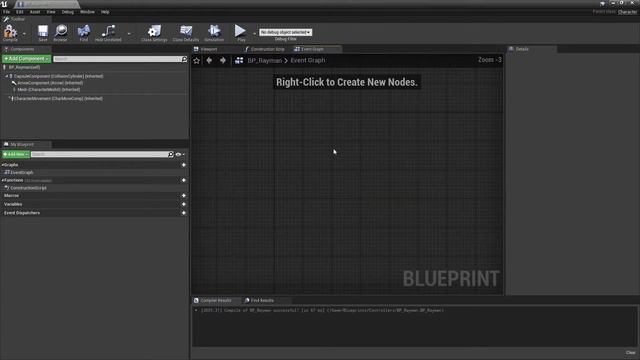Add a new macro with plus
The height and width of the screenshot is (360, 640).
[184, 196]
